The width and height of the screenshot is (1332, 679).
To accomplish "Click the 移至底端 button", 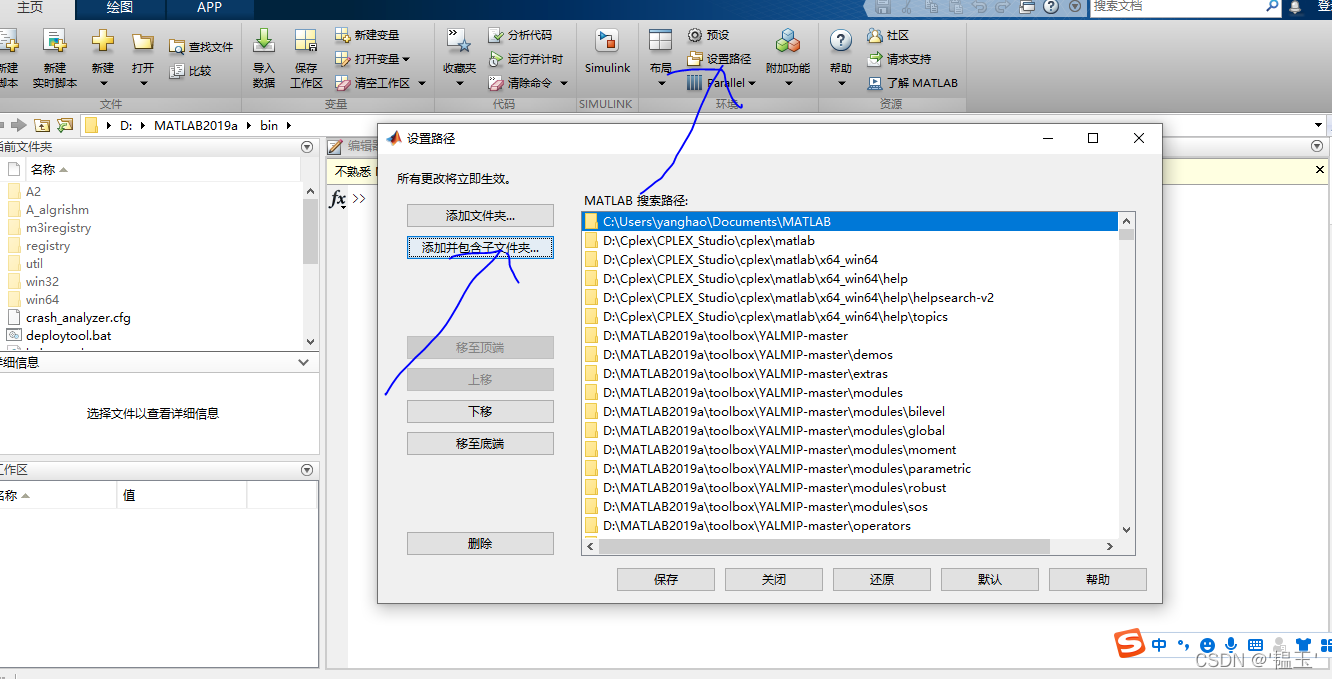I will point(480,443).
